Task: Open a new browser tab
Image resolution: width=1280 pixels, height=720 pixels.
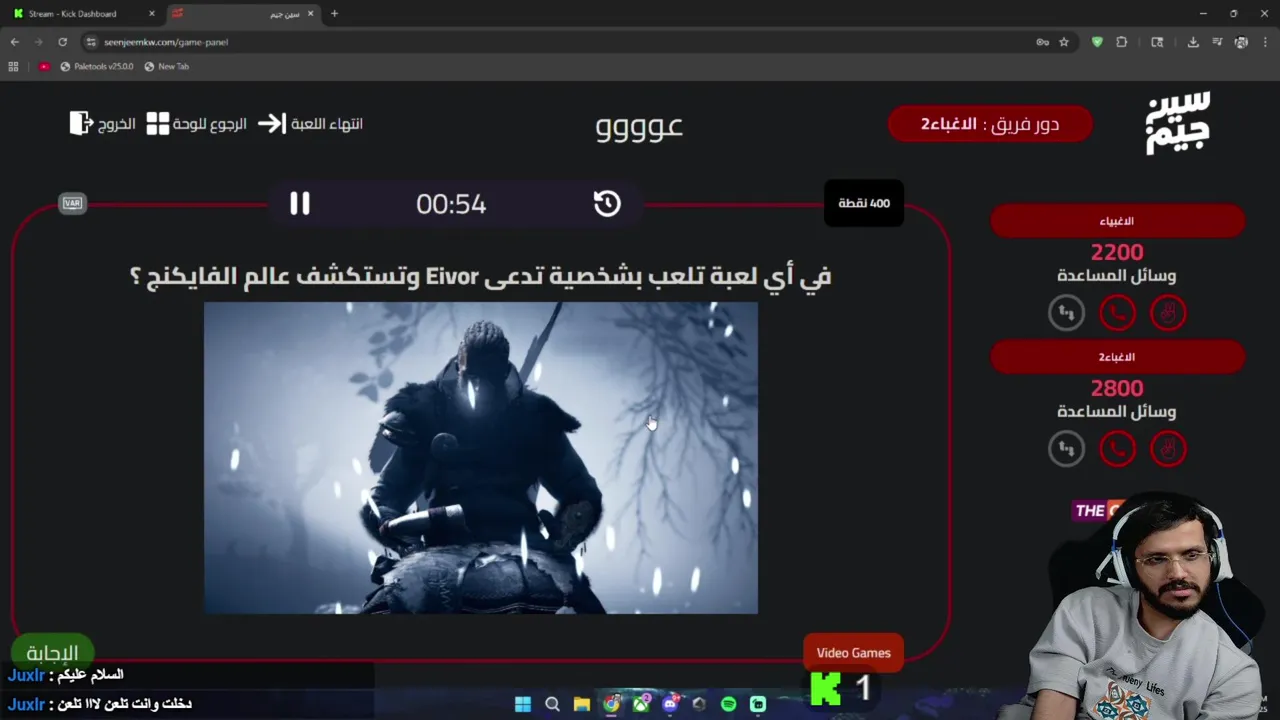Action: 334,14
